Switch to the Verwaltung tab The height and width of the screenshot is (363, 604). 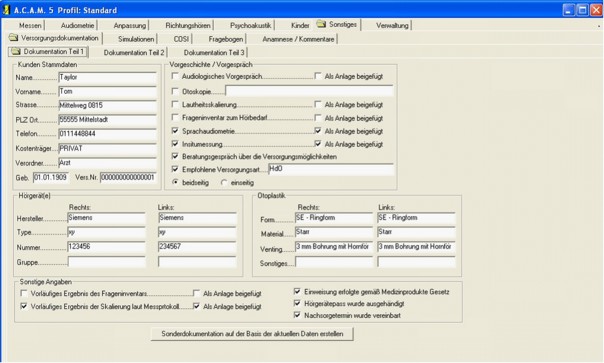tap(392, 25)
